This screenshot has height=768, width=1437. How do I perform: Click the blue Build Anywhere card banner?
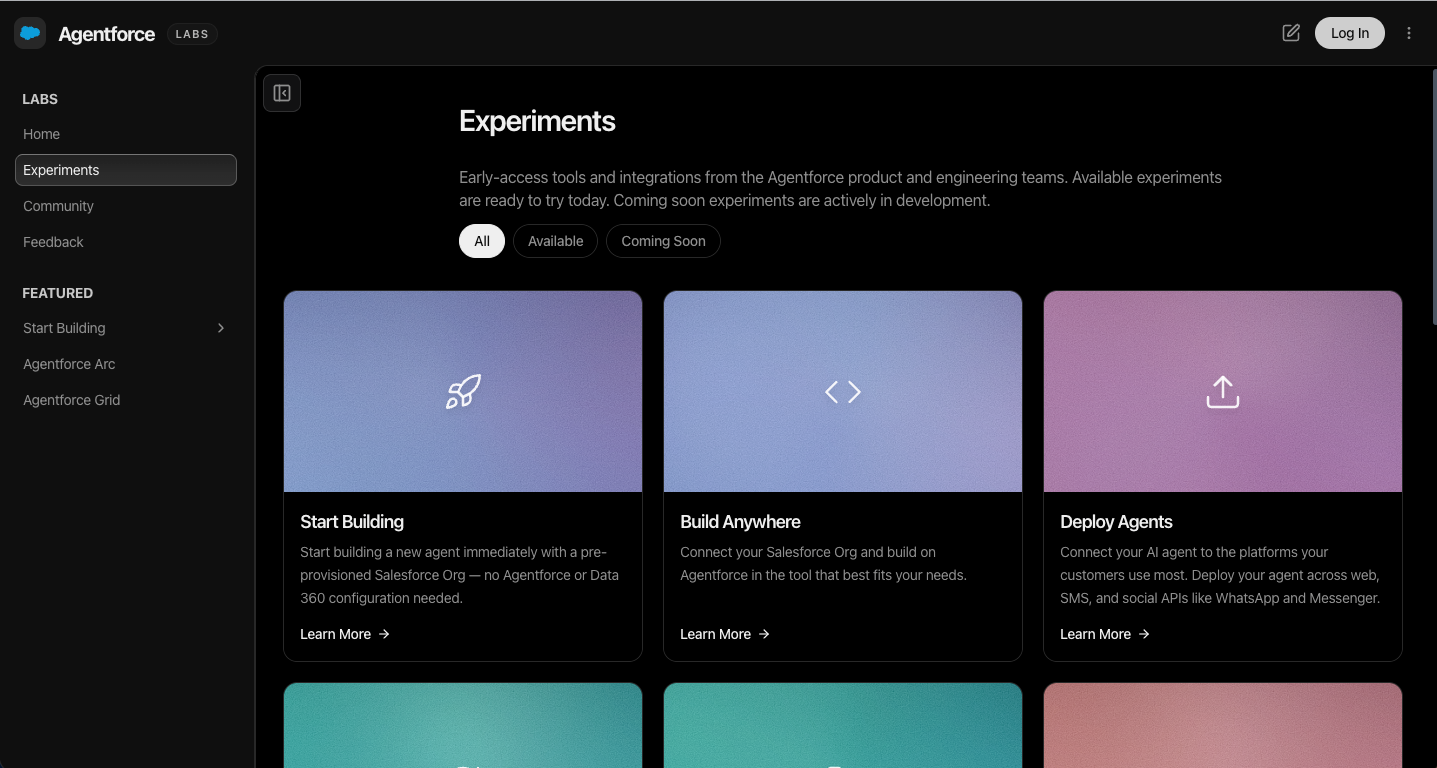point(843,392)
